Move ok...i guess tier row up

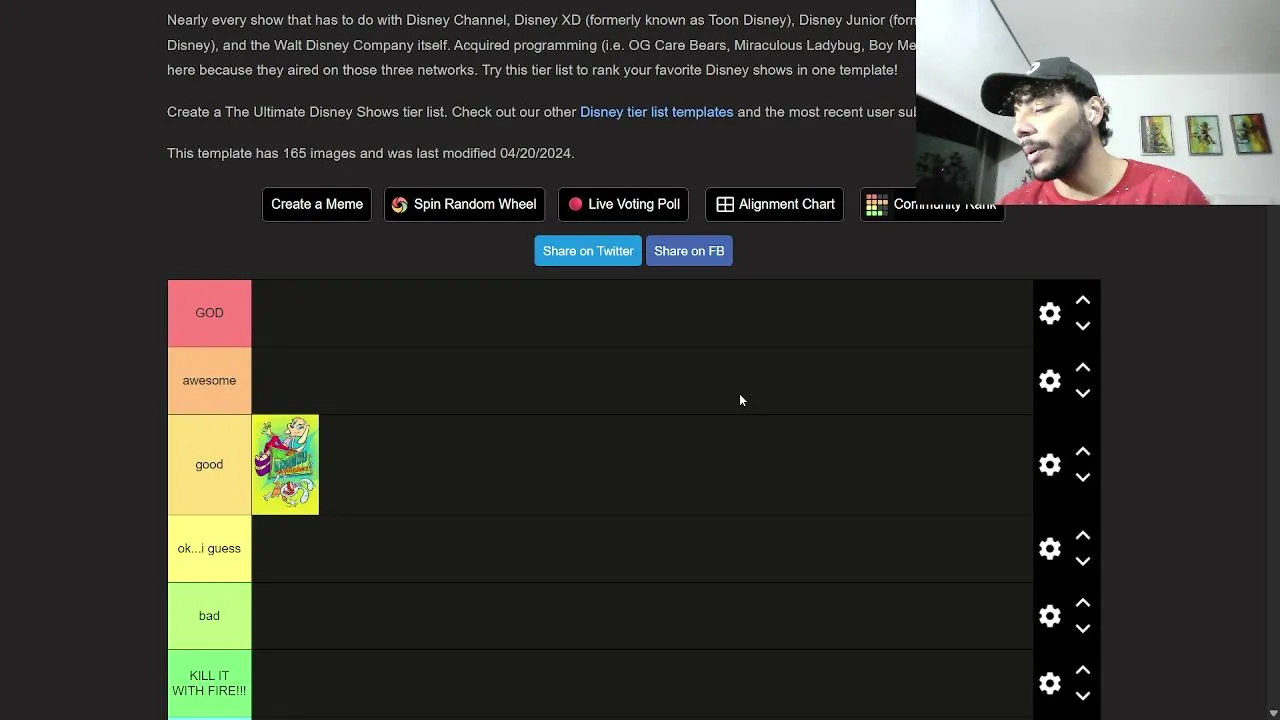(1082, 536)
